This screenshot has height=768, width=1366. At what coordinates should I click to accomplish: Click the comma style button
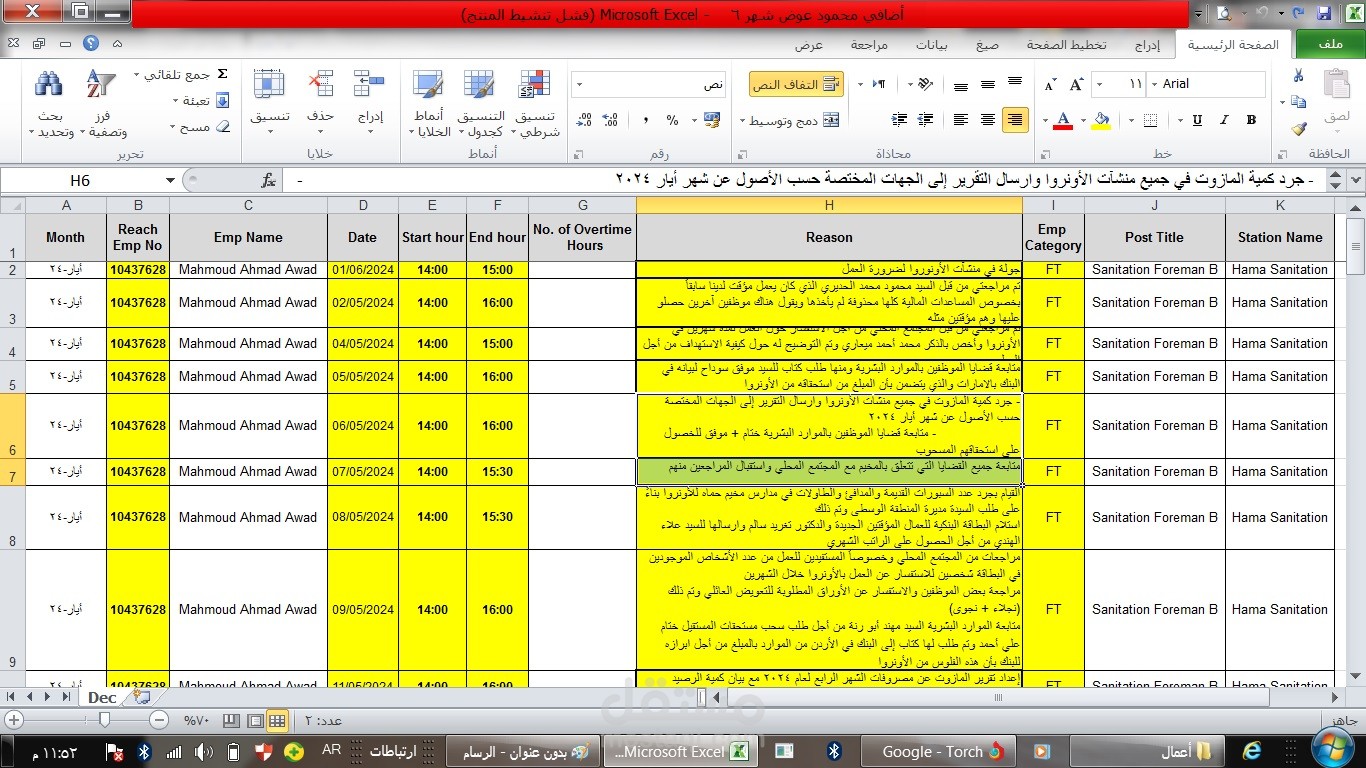645,120
